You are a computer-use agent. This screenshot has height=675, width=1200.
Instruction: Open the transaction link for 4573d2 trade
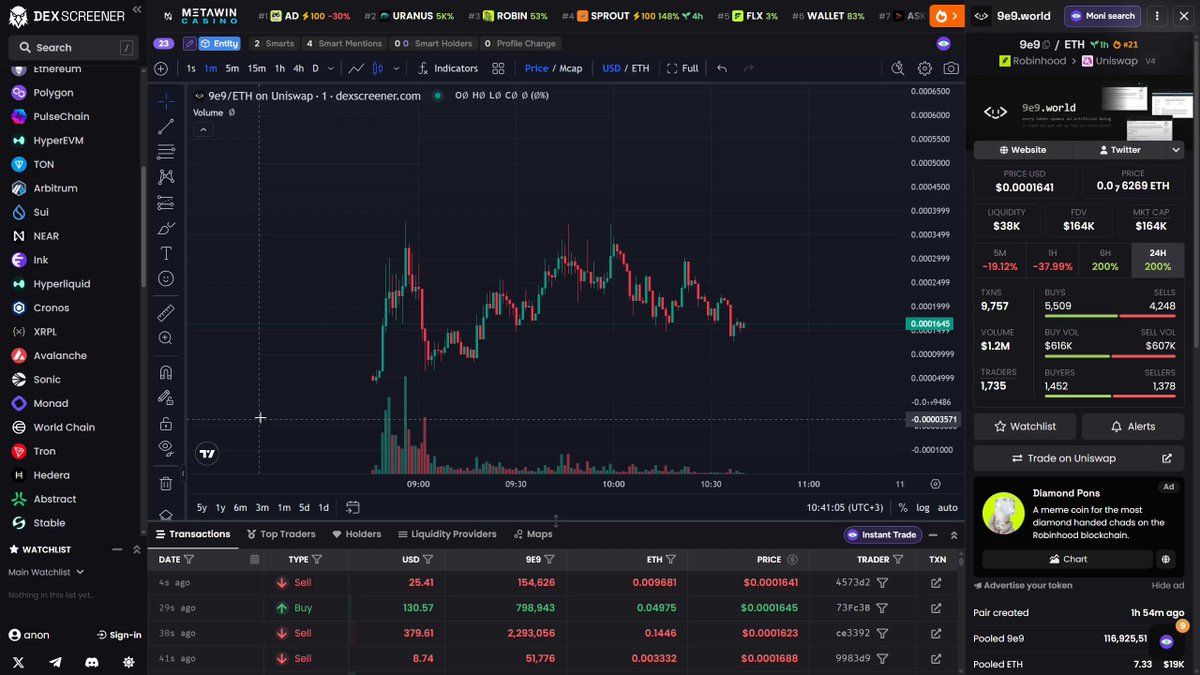coord(936,582)
